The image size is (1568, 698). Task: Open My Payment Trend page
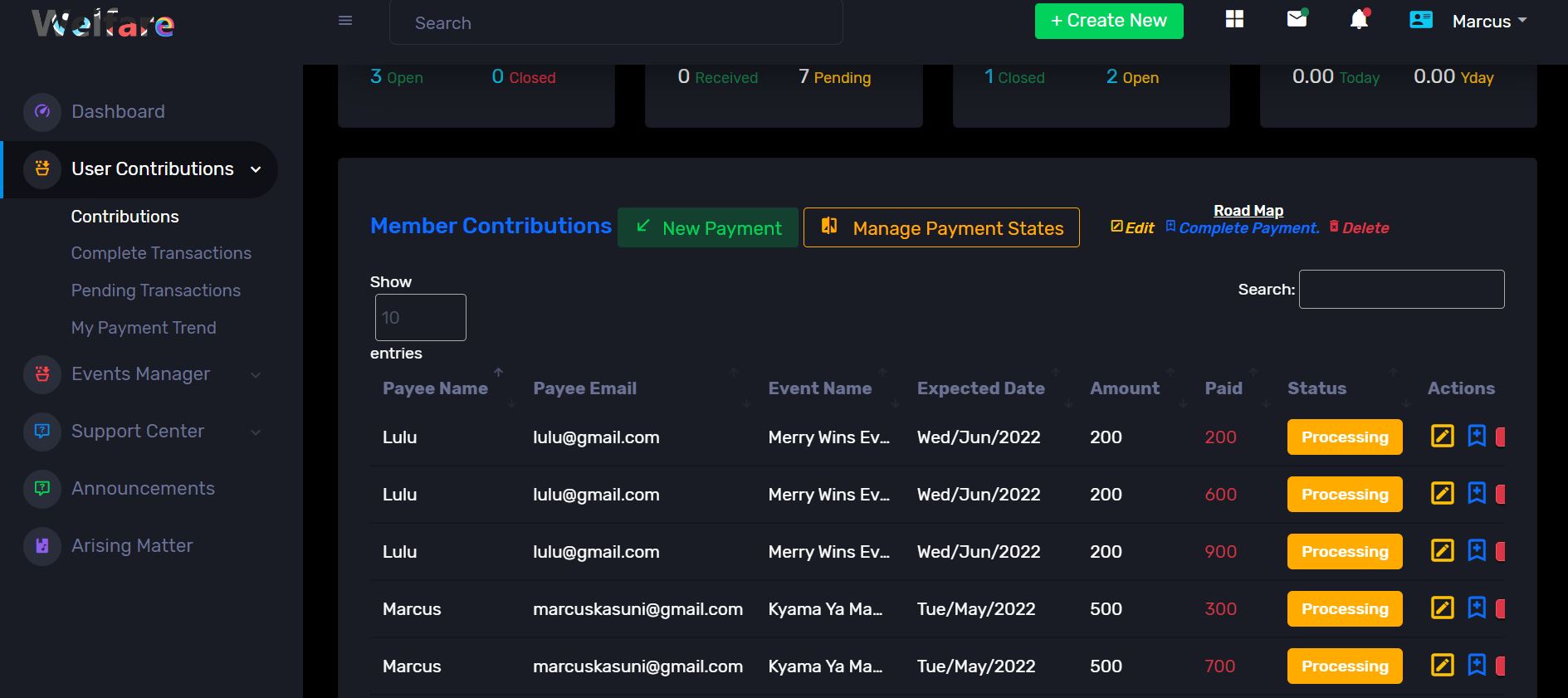point(144,328)
